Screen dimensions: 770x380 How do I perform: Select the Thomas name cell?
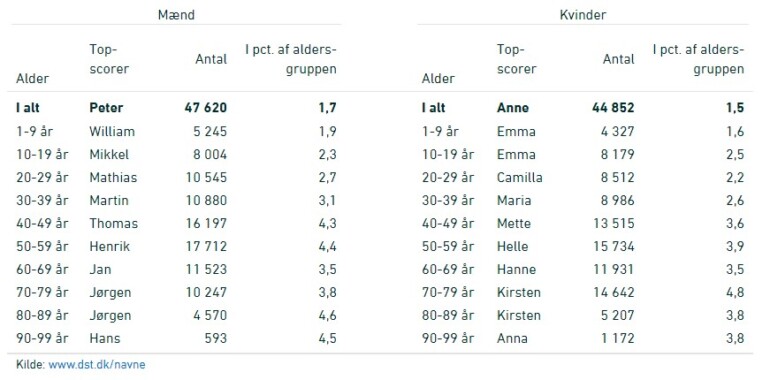(x=113, y=223)
